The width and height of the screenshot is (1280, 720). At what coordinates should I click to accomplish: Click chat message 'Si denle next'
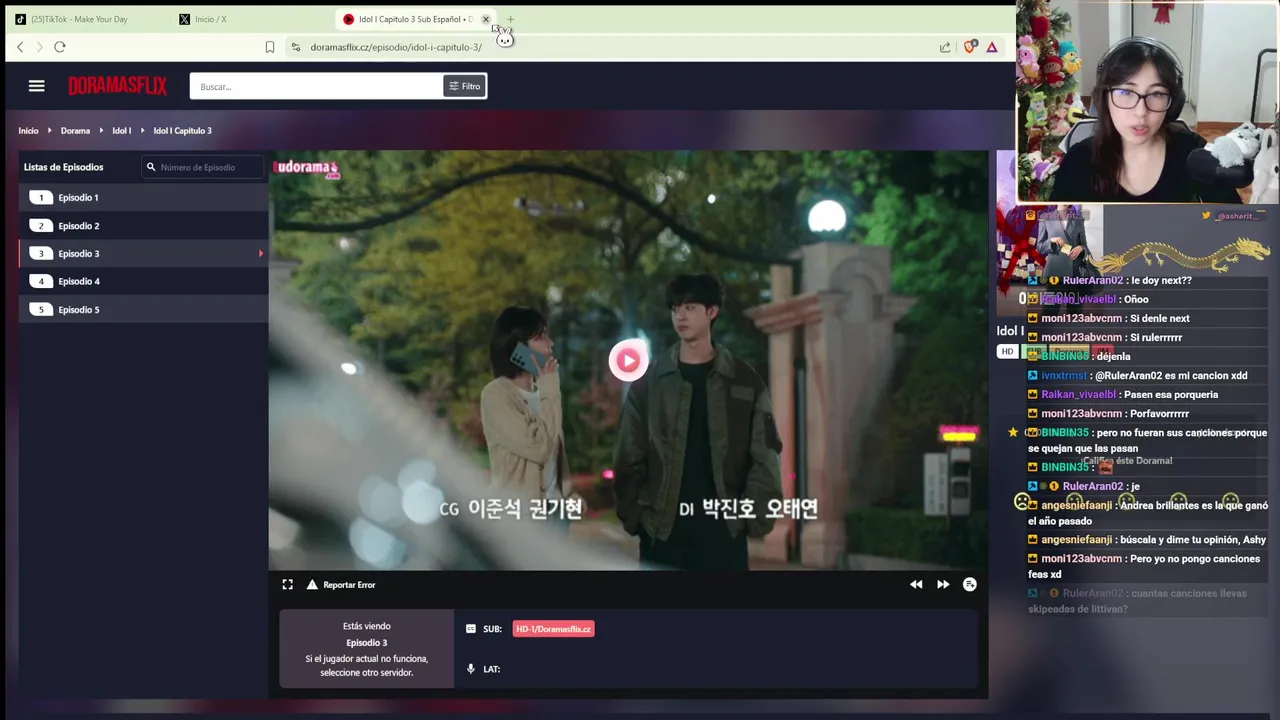pyautogui.click(x=1159, y=318)
